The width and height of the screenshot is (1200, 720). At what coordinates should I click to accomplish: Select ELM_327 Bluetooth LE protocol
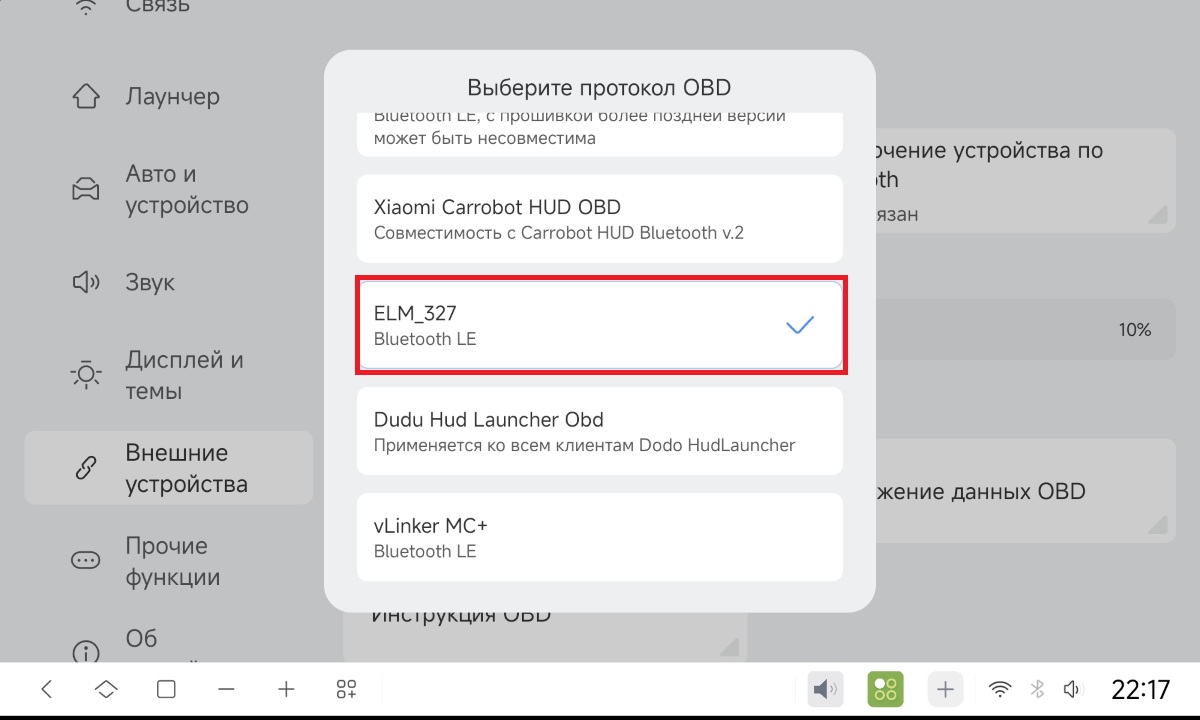600,325
